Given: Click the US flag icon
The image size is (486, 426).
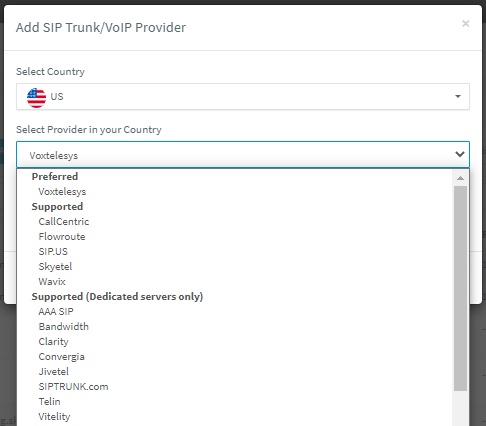Looking at the screenshot, I should pyautogui.click(x=36, y=98).
